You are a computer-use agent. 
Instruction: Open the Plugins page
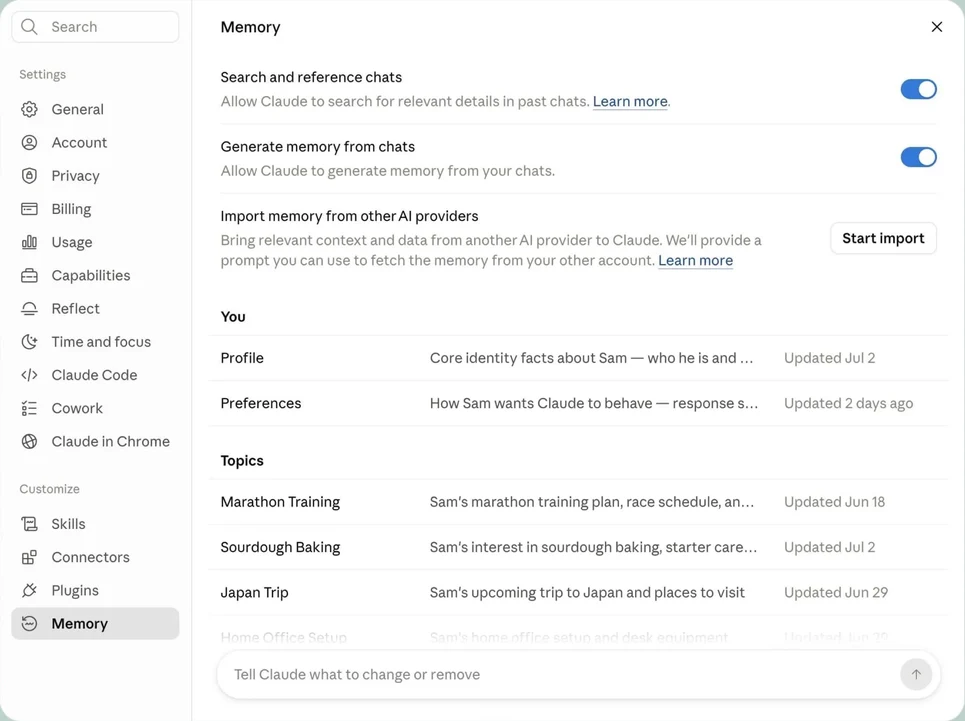point(95,590)
